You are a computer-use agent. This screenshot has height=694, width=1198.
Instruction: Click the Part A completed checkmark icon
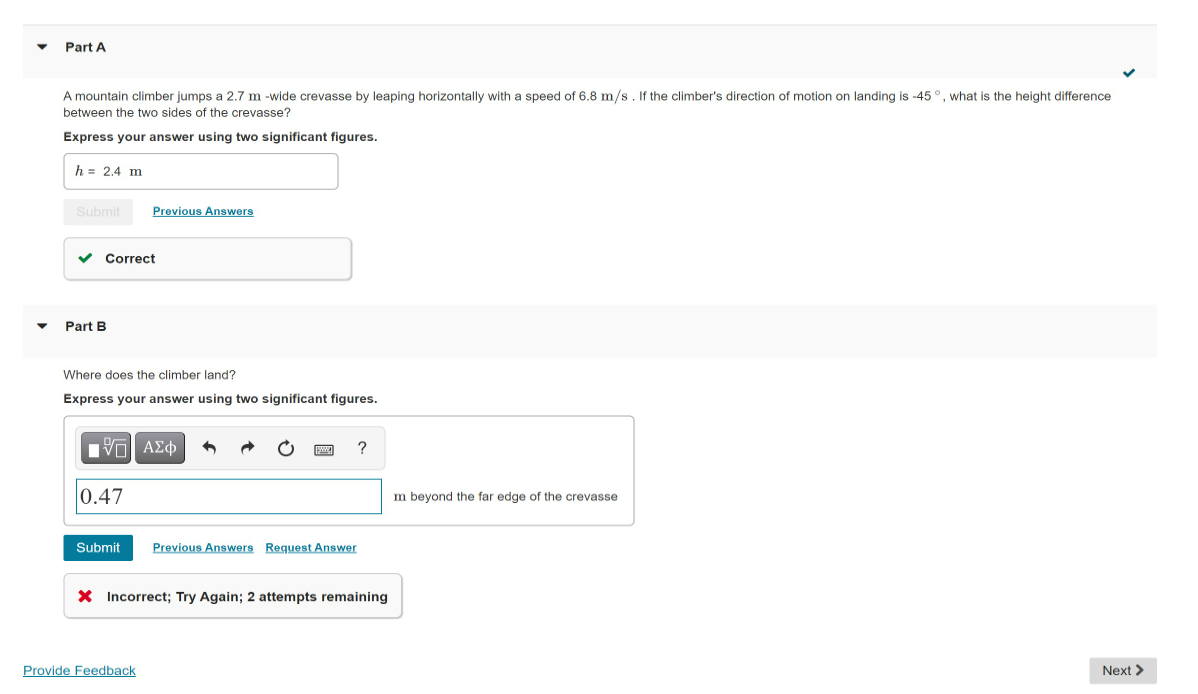click(x=1128, y=73)
